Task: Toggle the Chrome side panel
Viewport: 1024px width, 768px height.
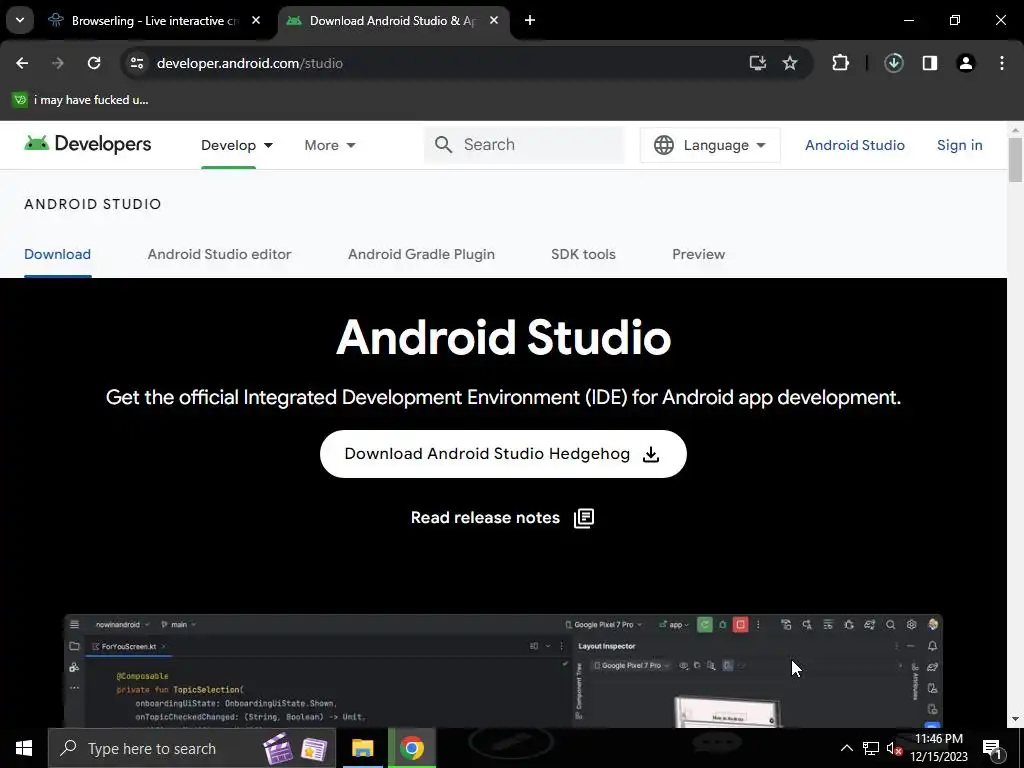Action: coord(930,63)
